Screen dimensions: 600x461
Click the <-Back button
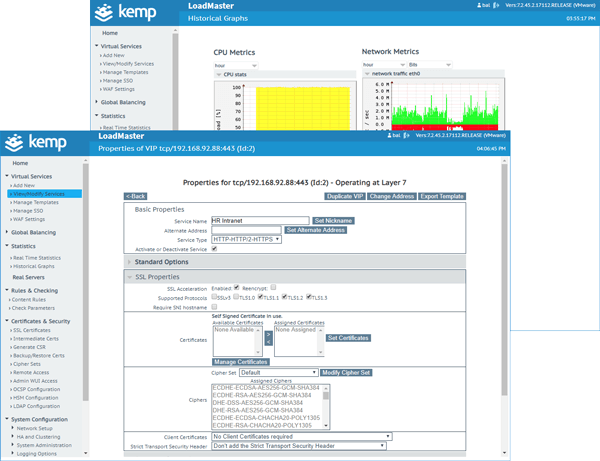tap(135, 196)
